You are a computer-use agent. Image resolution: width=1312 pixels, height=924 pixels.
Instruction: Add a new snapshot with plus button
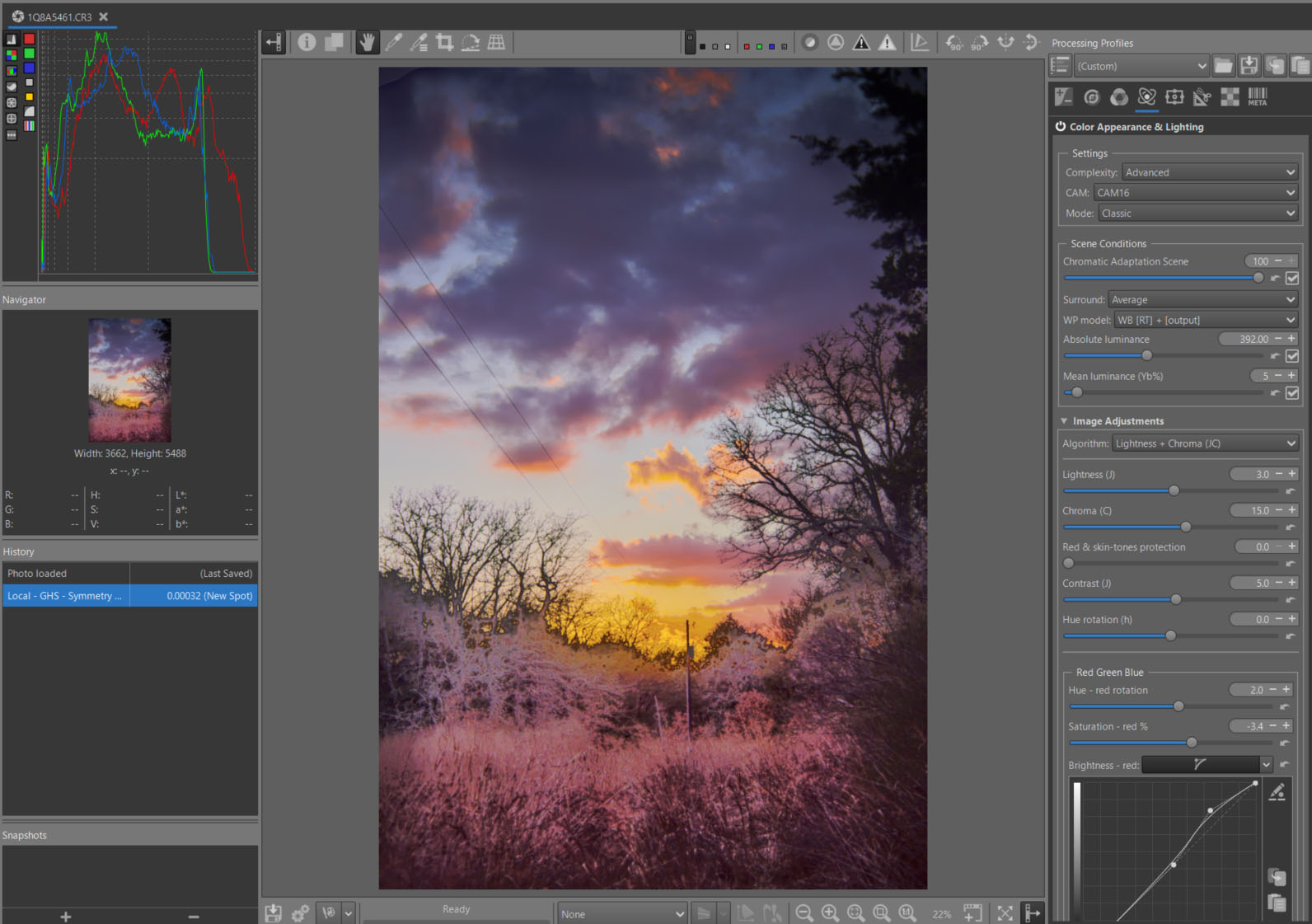(66, 917)
